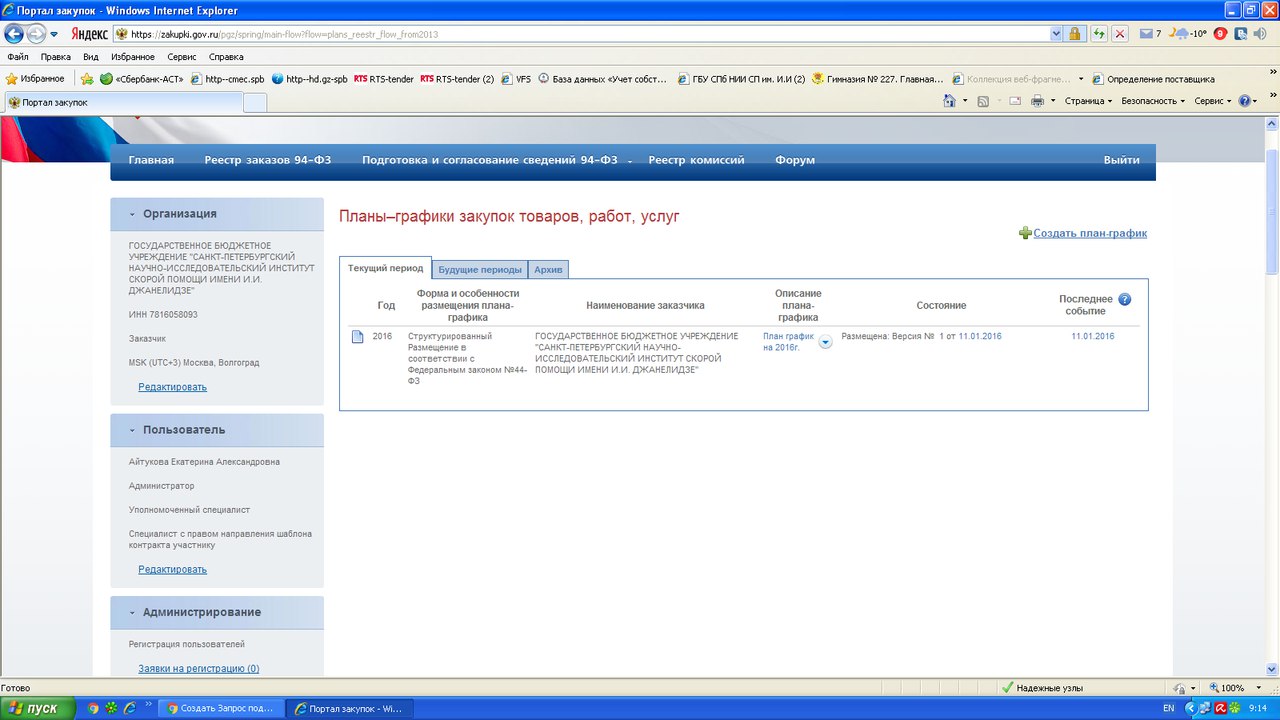1280x720 pixels.
Task: Click the green ICQ flower quick launch icon
Action: point(111,708)
